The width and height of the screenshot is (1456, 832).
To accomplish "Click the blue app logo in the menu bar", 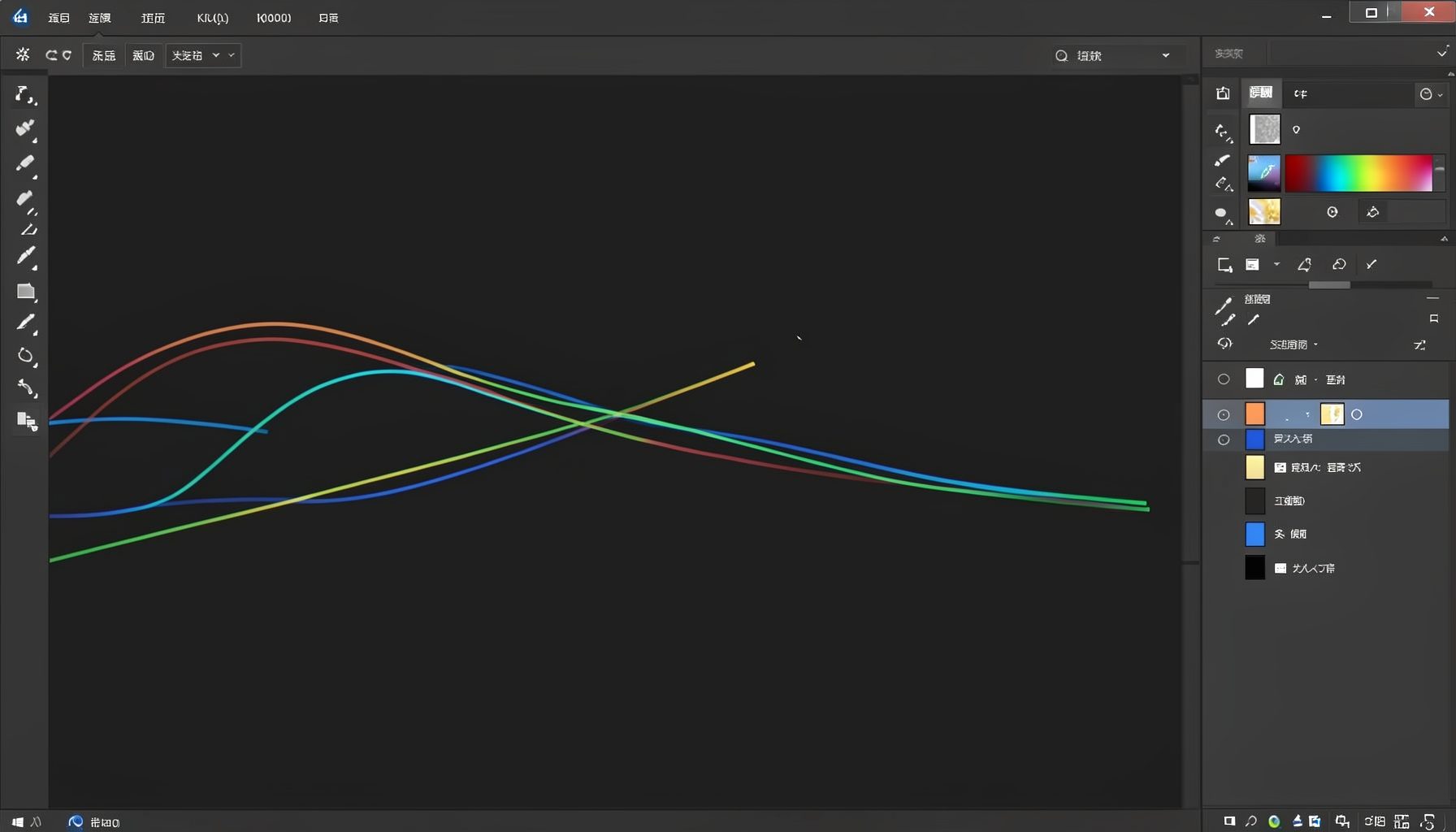I will pos(20,16).
